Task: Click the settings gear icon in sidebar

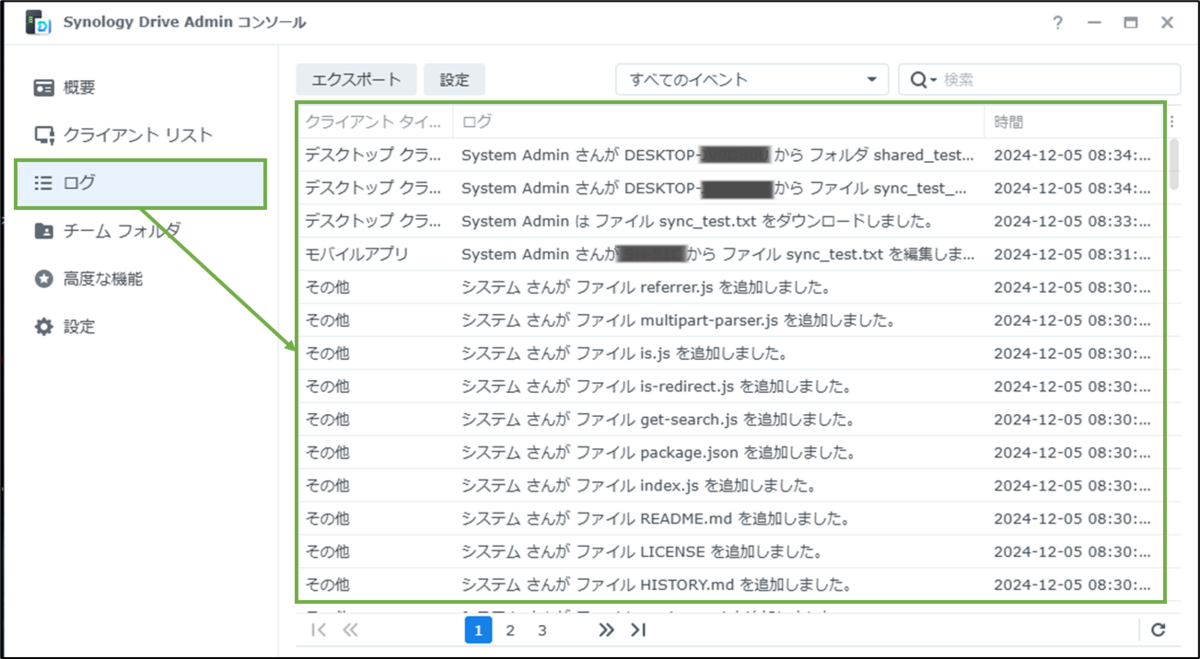Action: [44, 327]
